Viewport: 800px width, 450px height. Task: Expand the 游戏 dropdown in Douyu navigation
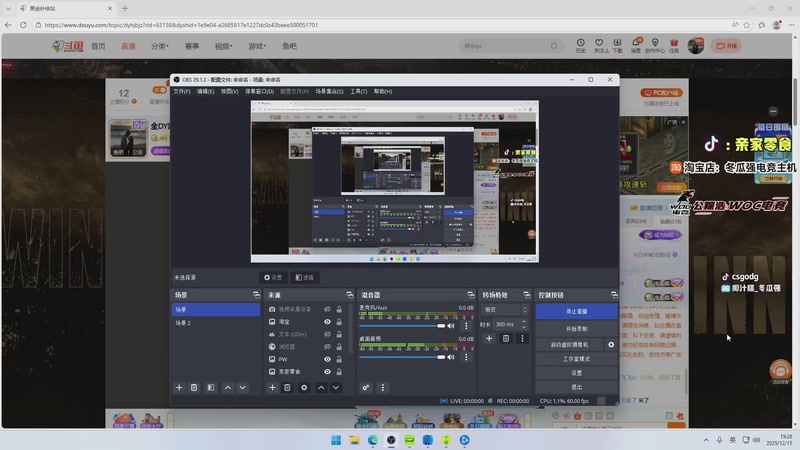coord(257,46)
